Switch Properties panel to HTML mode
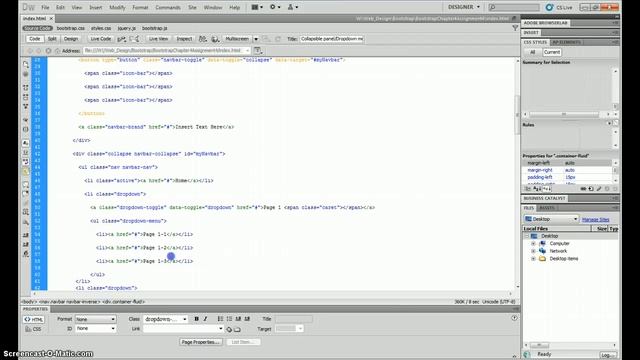 point(34,320)
